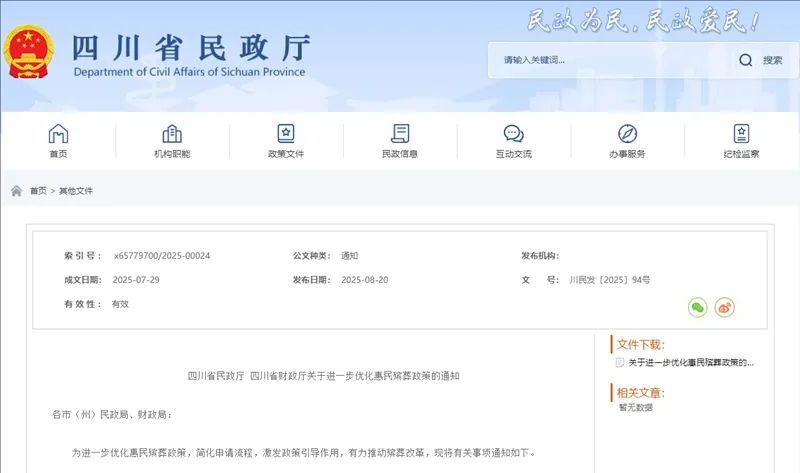
Task: Click the 政策文件 menu label
Action: click(286, 154)
